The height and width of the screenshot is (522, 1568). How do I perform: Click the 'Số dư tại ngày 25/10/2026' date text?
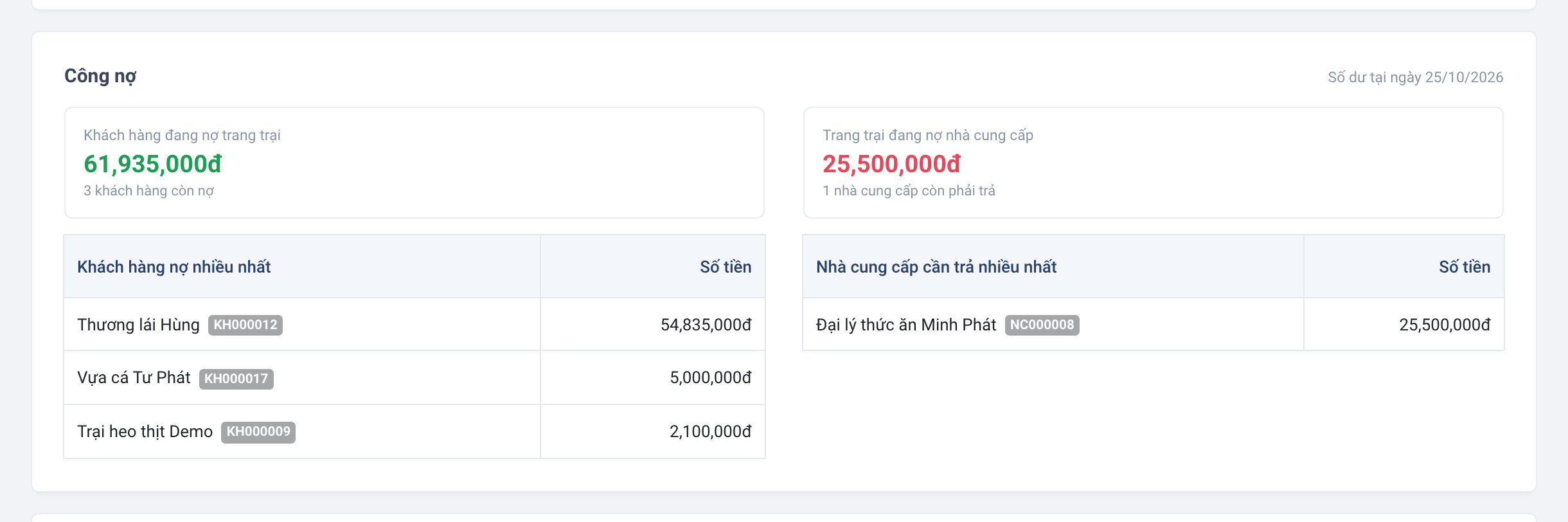coord(1415,77)
